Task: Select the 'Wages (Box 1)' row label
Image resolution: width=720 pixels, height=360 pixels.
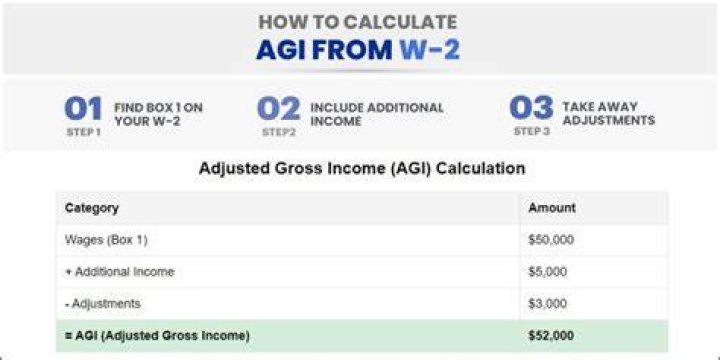Action: point(106,240)
